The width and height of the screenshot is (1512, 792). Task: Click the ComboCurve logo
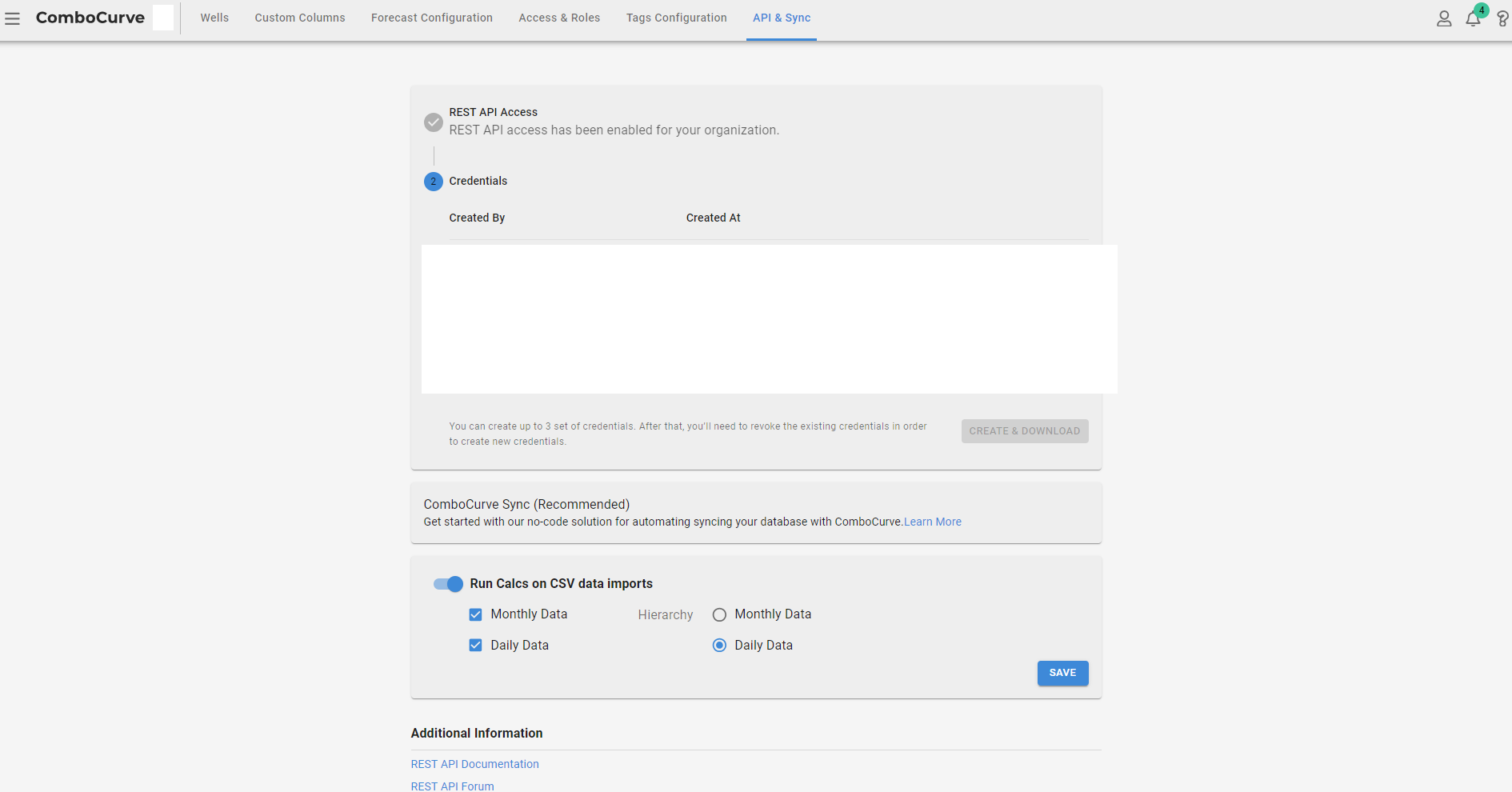90,18
